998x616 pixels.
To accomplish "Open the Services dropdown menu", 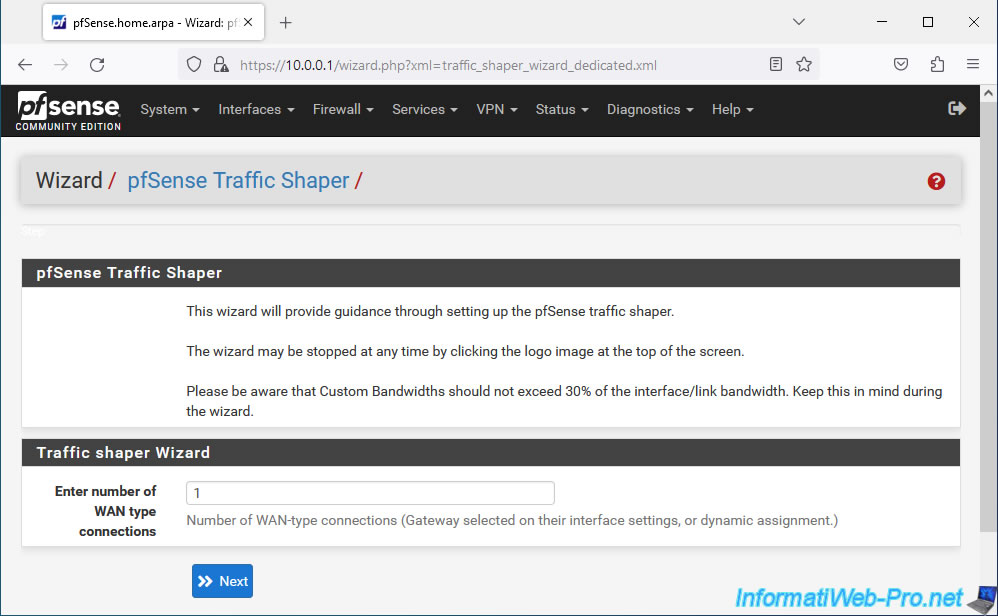I will click(x=425, y=109).
